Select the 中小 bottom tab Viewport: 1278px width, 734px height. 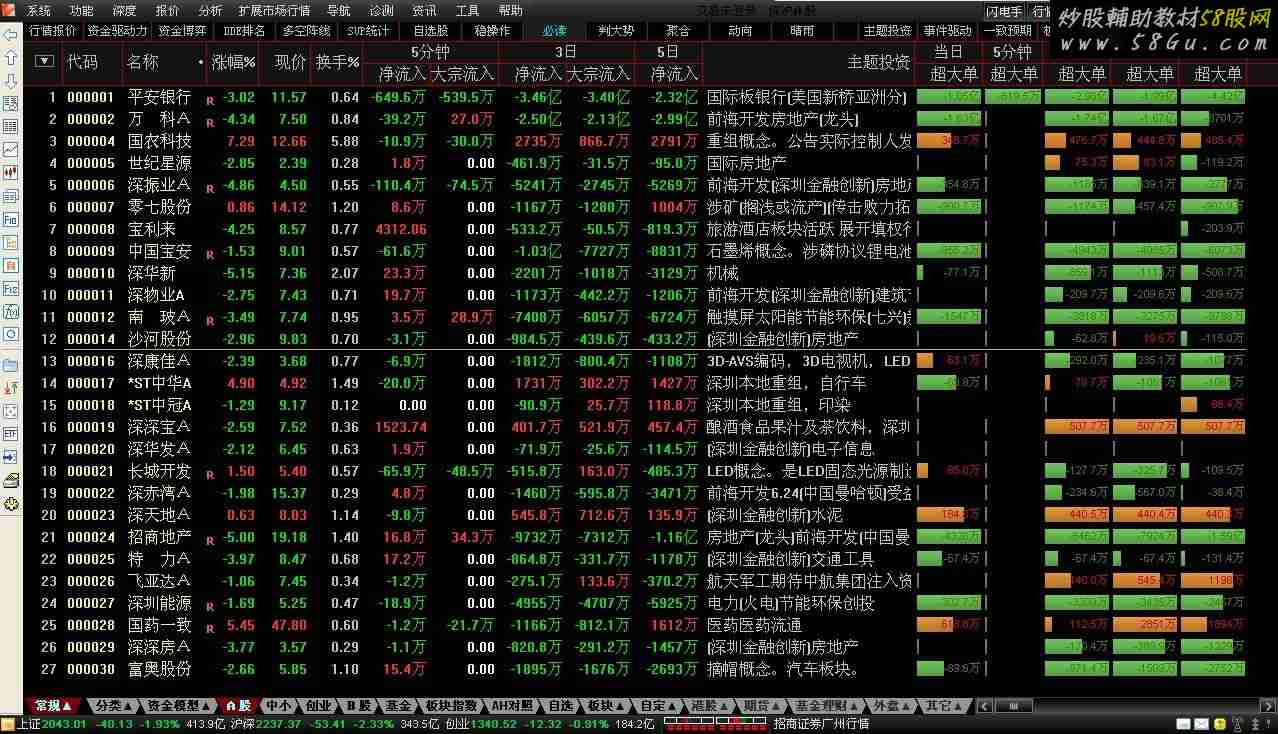[x=278, y=706]
